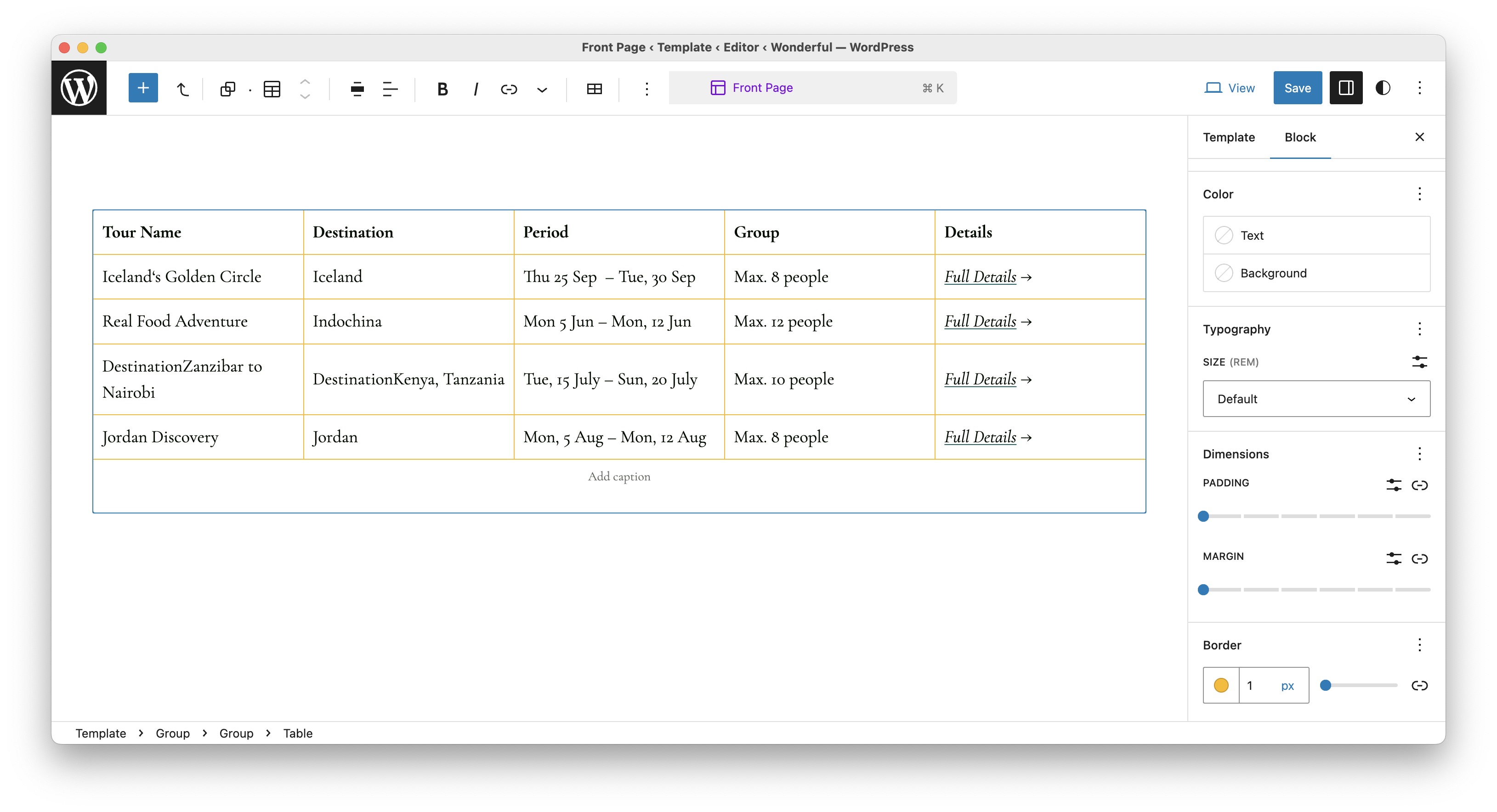Click the WordPress logo
The height and width of the screenshot is (812, 1497).
(79, 88)
